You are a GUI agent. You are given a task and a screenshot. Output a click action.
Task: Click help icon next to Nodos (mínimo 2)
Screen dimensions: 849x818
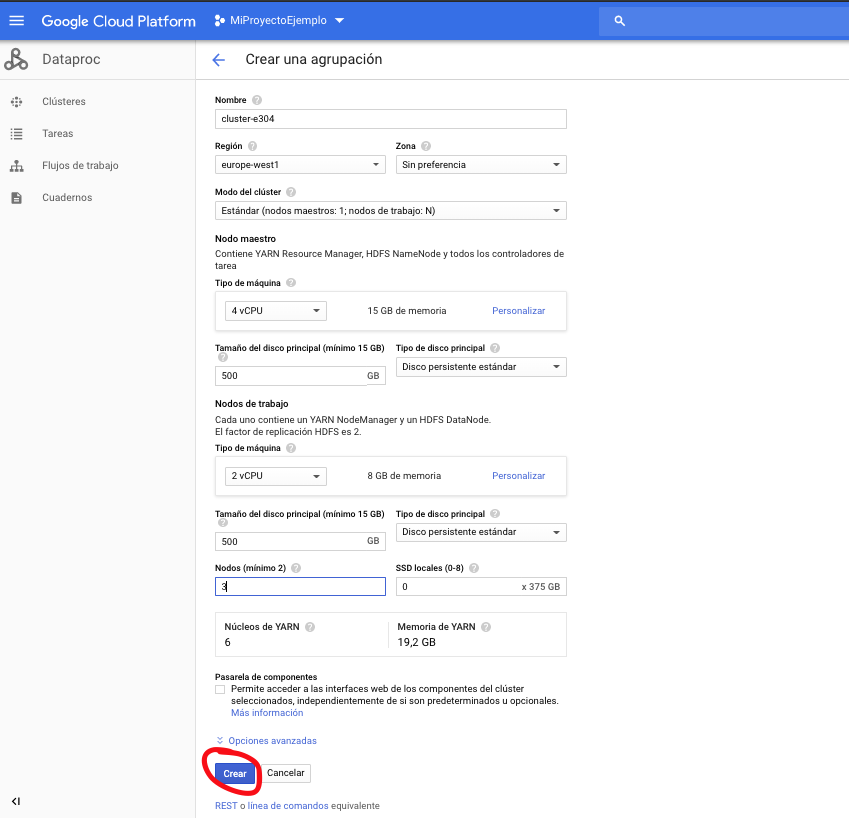point(296,568)
